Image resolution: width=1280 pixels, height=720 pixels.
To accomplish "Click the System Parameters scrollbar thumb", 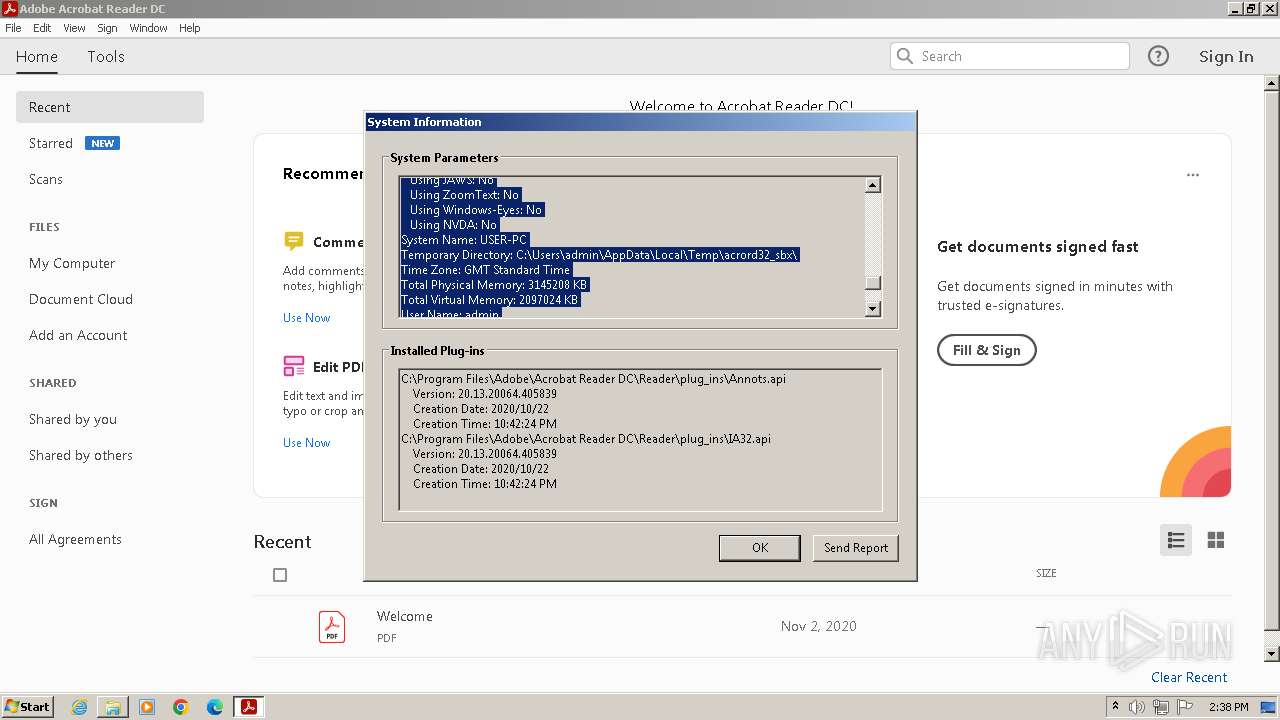I will [x=873, y=283].
